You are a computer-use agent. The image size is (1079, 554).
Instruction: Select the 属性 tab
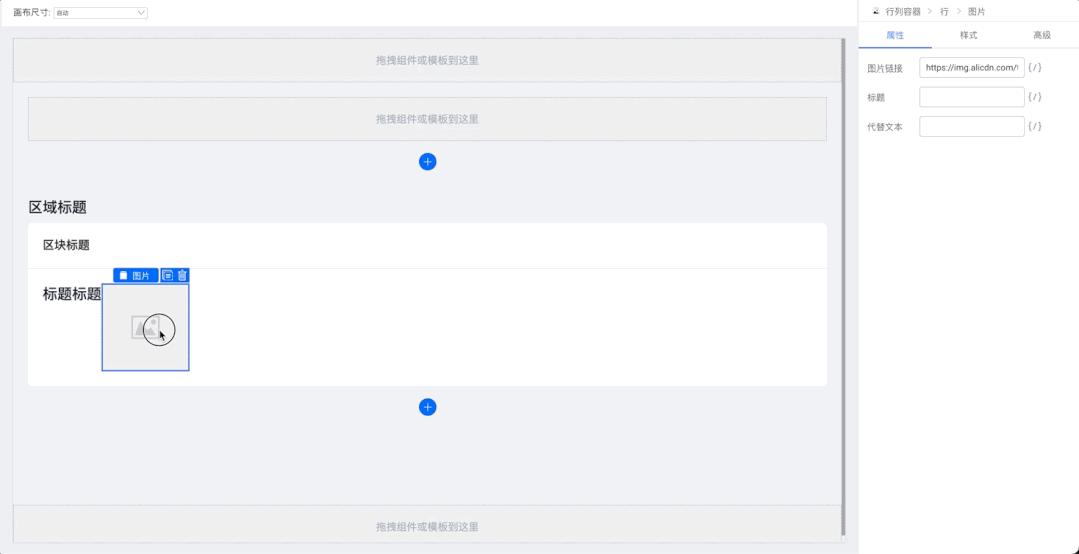click(895, 35)
